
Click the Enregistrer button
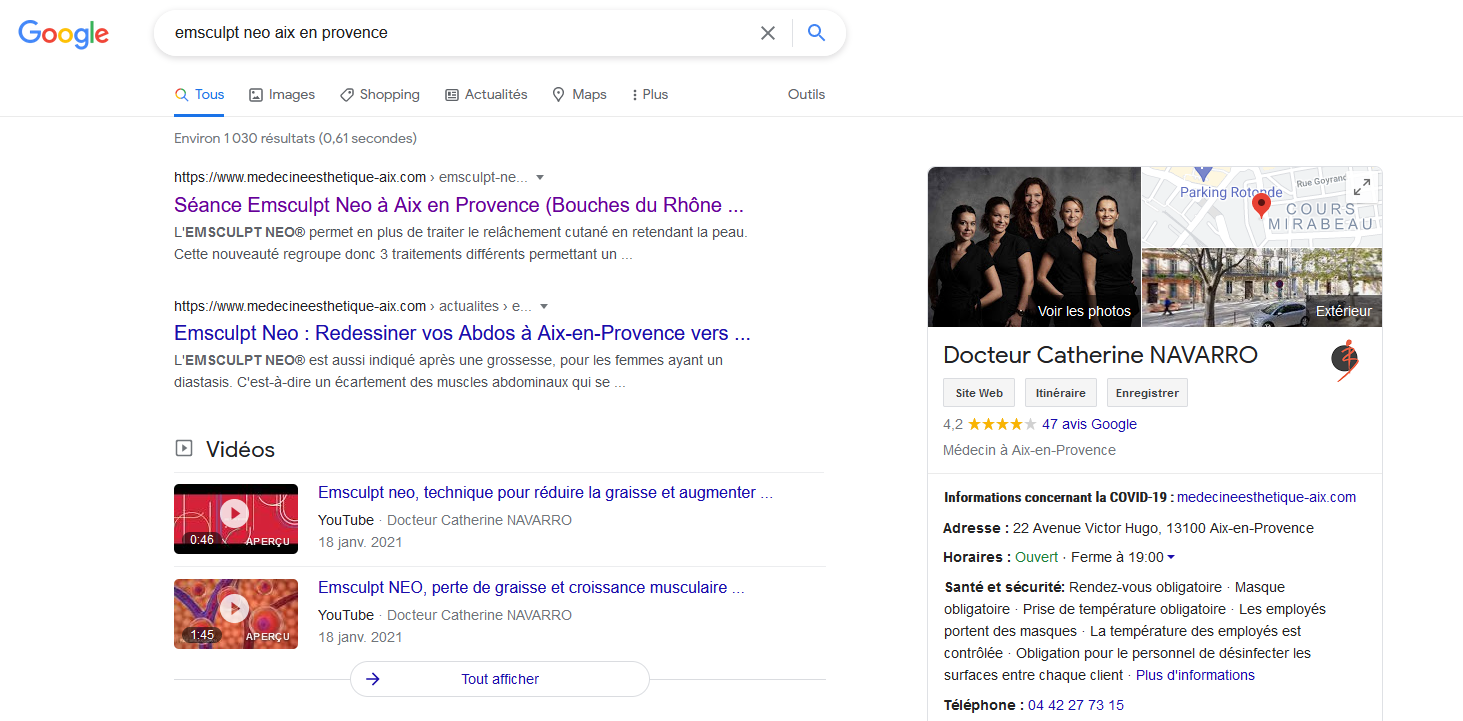[x=1147, y=393]
